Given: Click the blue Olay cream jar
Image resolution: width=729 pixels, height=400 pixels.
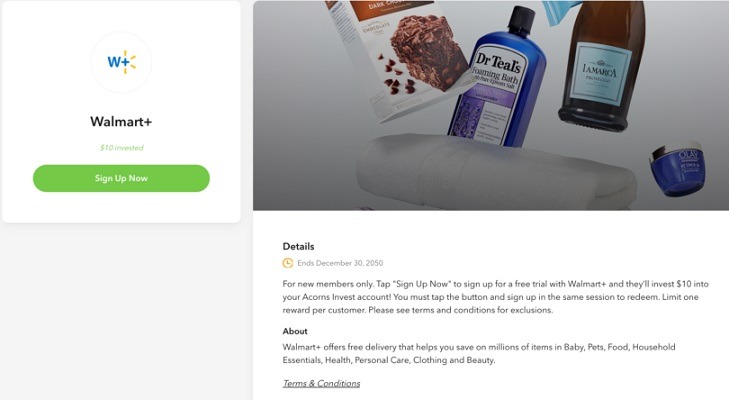Looking at the screenshot, I should point(677,170).
